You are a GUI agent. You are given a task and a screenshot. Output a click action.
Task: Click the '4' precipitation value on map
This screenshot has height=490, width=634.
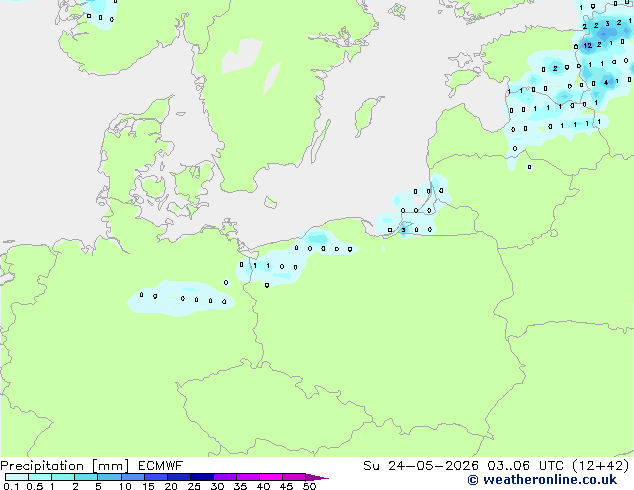[x=606, y=83]
